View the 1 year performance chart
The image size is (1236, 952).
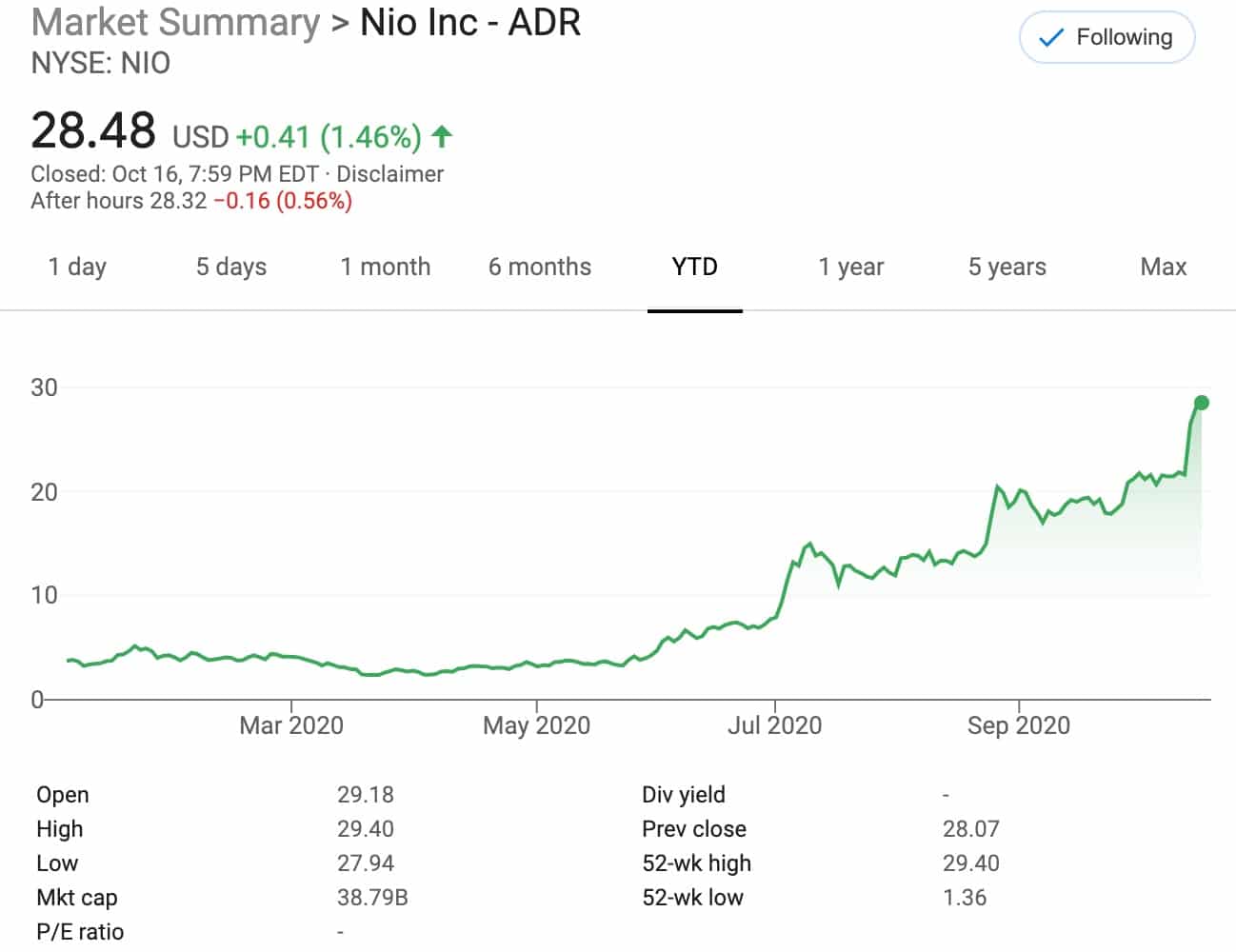point(851,268)
